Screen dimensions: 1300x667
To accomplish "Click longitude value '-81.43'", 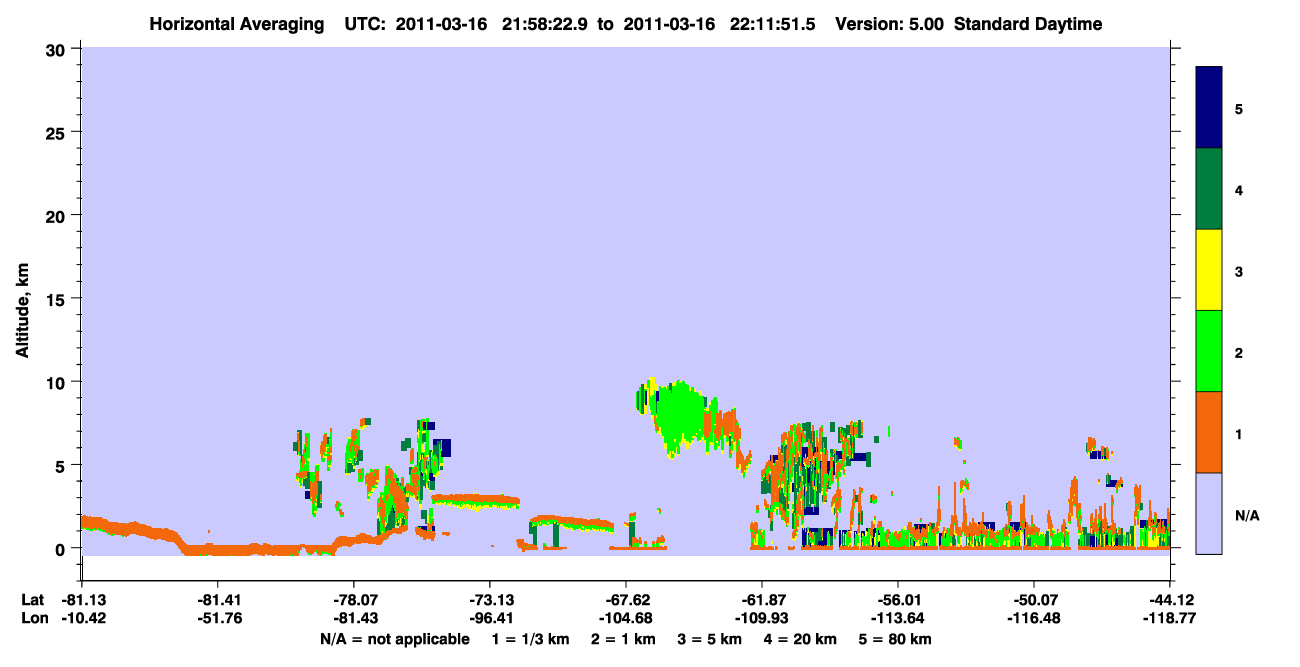I will [x=353, y=619].
